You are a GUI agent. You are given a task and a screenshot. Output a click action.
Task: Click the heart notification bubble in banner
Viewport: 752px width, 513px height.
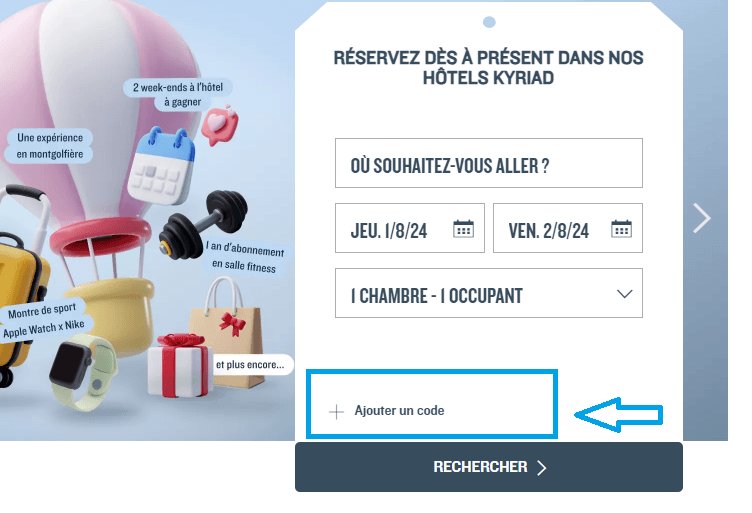click(220, 125)
